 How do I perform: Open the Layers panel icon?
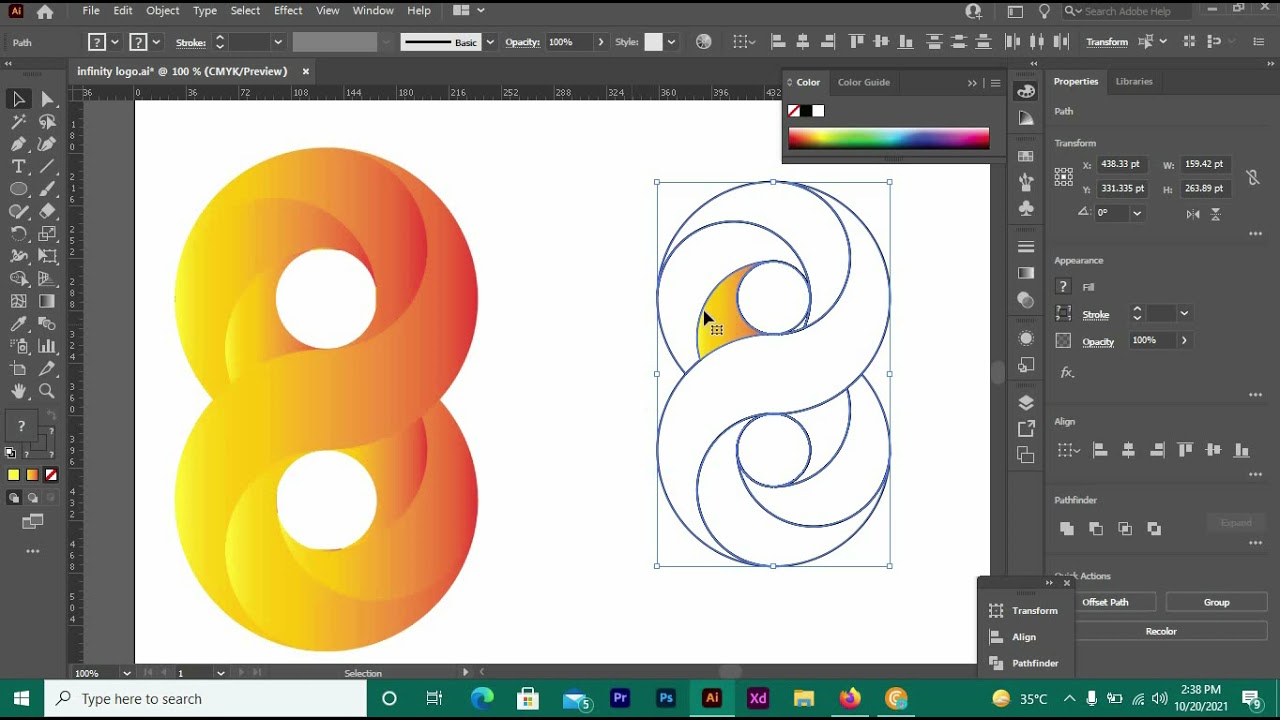pyautogui.click(x=1026, y=402)
